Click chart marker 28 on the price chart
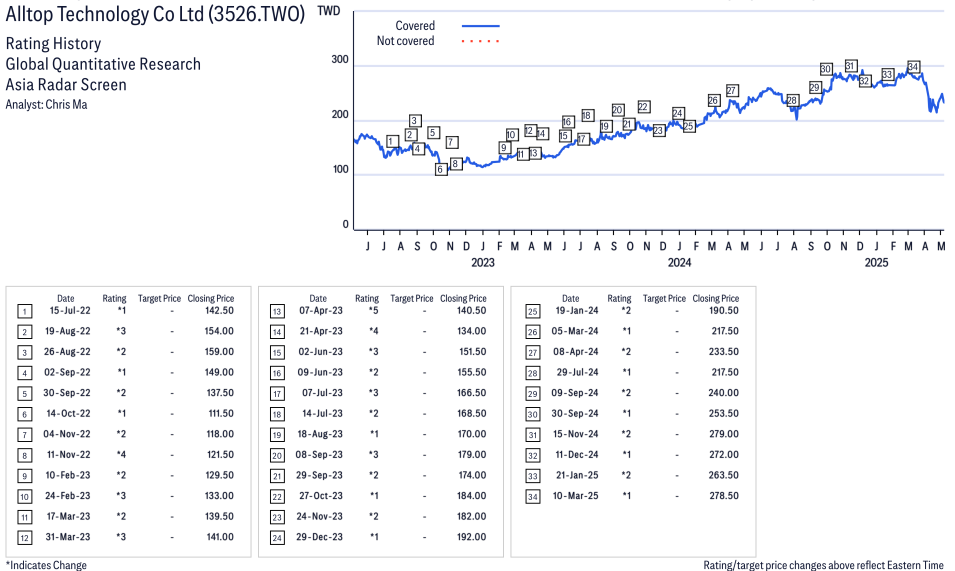955x571 pixels. [x=792, y=100]
